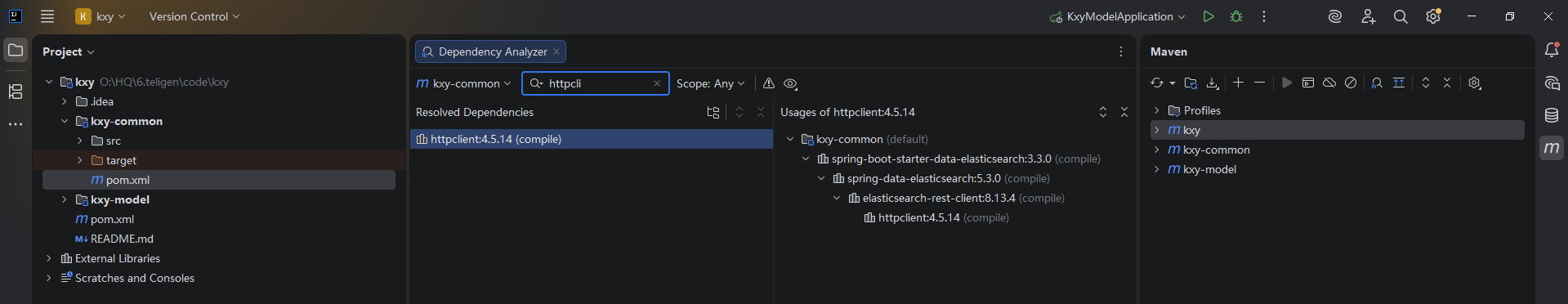Screen dimensions: 1568x304
Task: Open the Structure tool window icon
Action: coord(16,92)
